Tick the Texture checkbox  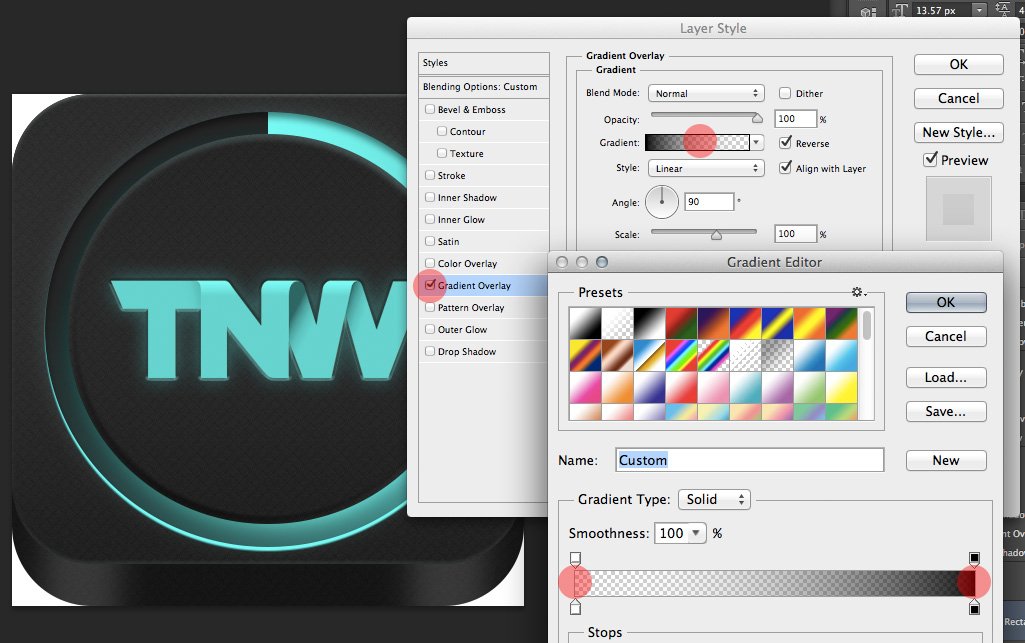point(442,153)
